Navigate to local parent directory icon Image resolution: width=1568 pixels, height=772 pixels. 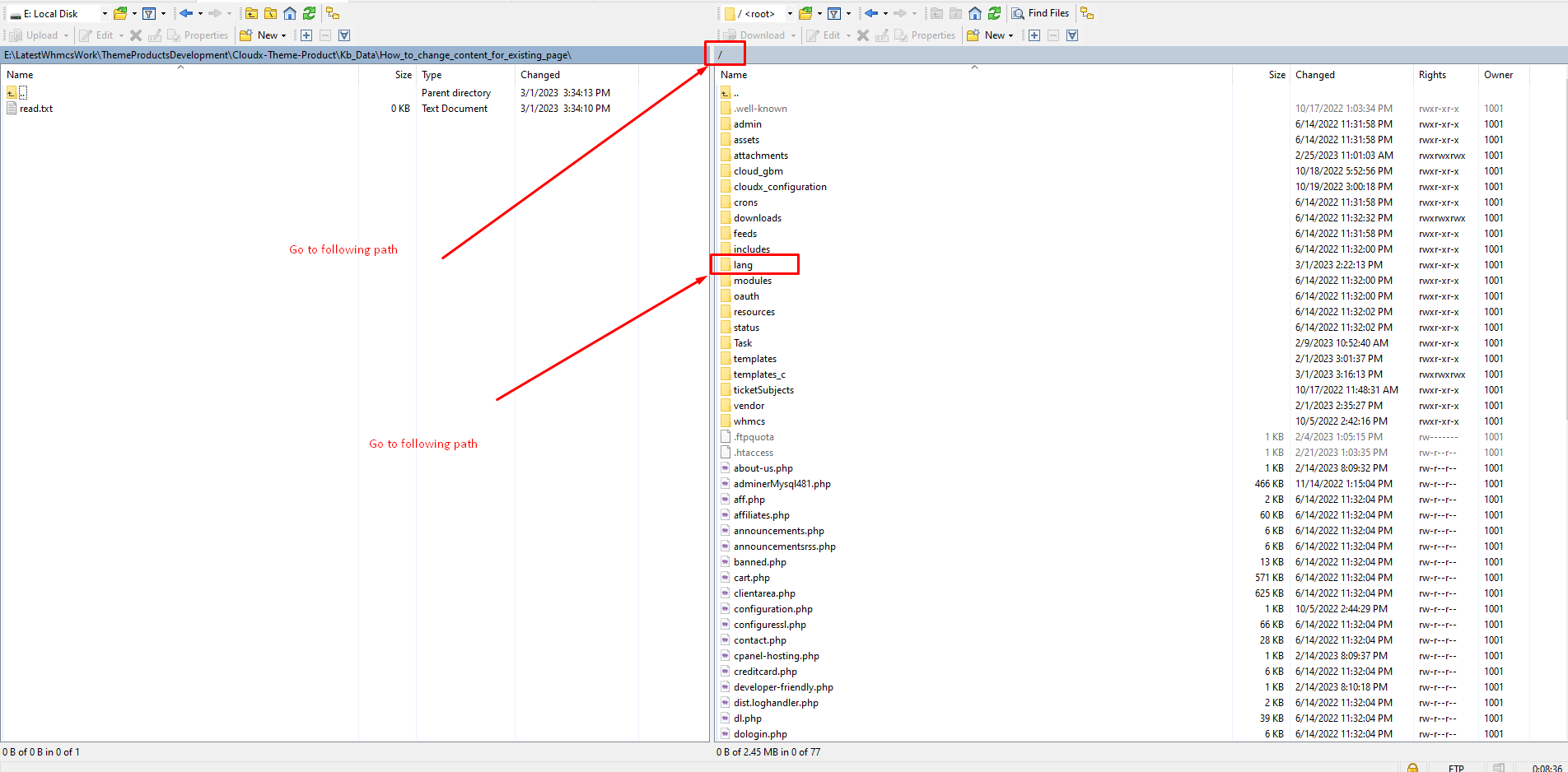[251, 13]
